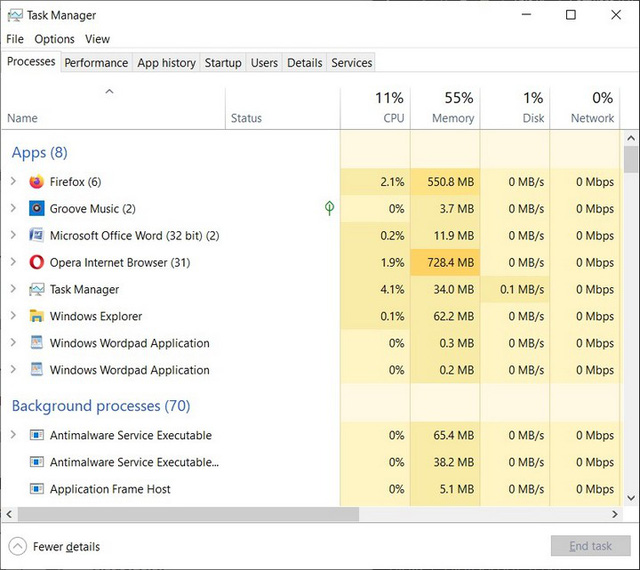Screen dimensions: 640x570
Task: Click the Firefox app icon
Action: coord(36,182)
